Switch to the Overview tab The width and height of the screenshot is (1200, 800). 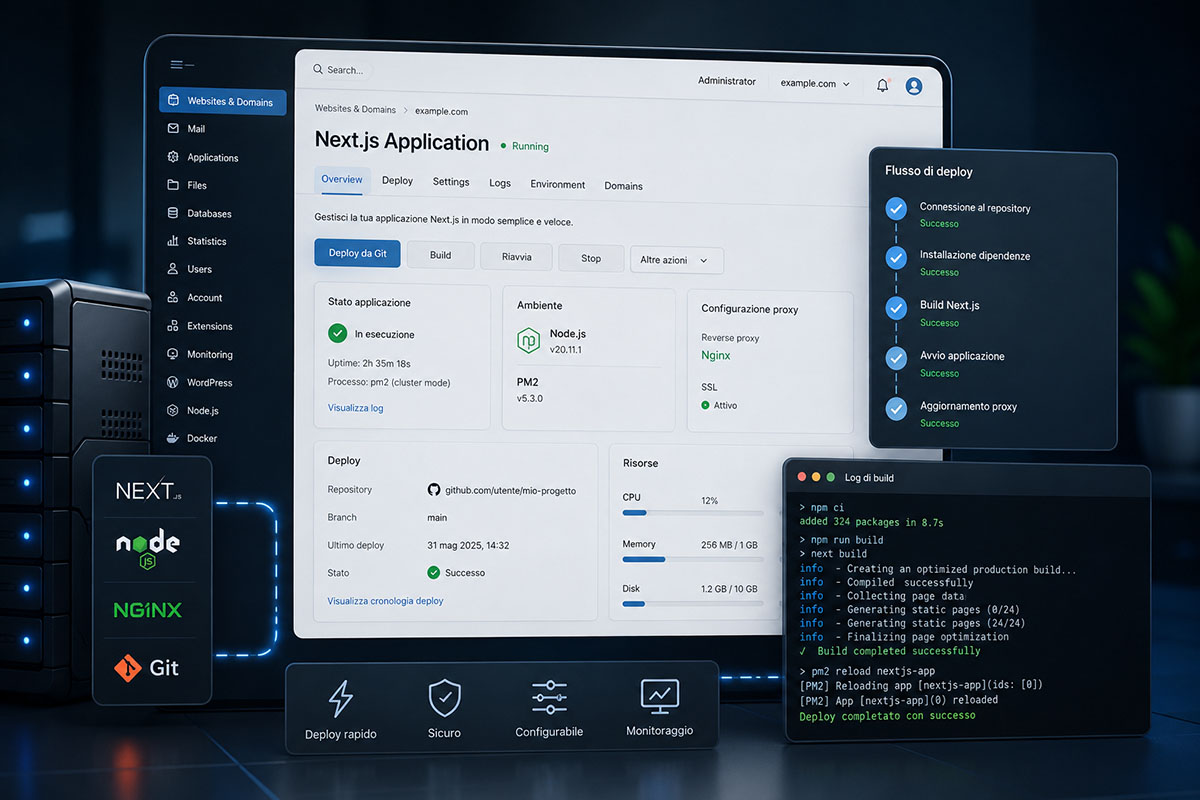coord(341,180)
